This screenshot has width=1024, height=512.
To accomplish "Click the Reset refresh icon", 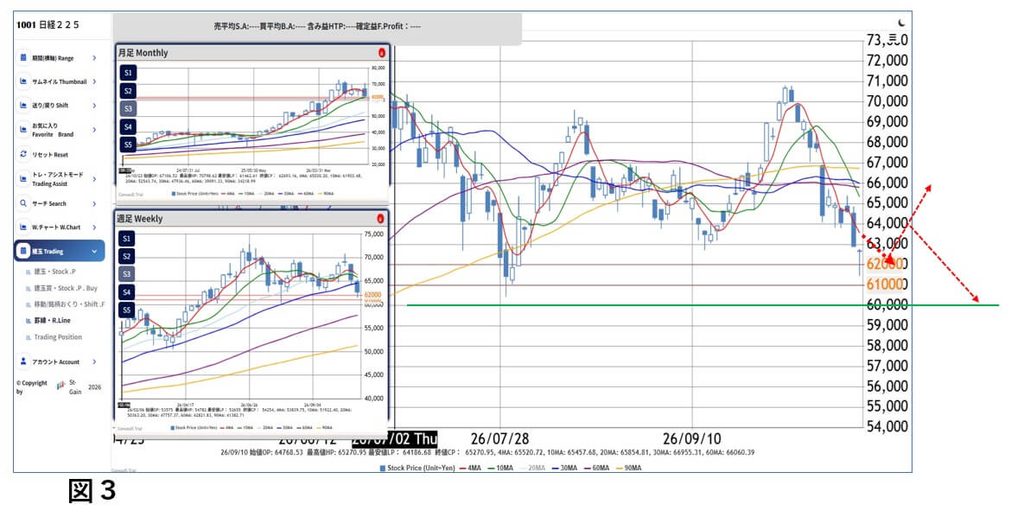I will click(24, 155).
